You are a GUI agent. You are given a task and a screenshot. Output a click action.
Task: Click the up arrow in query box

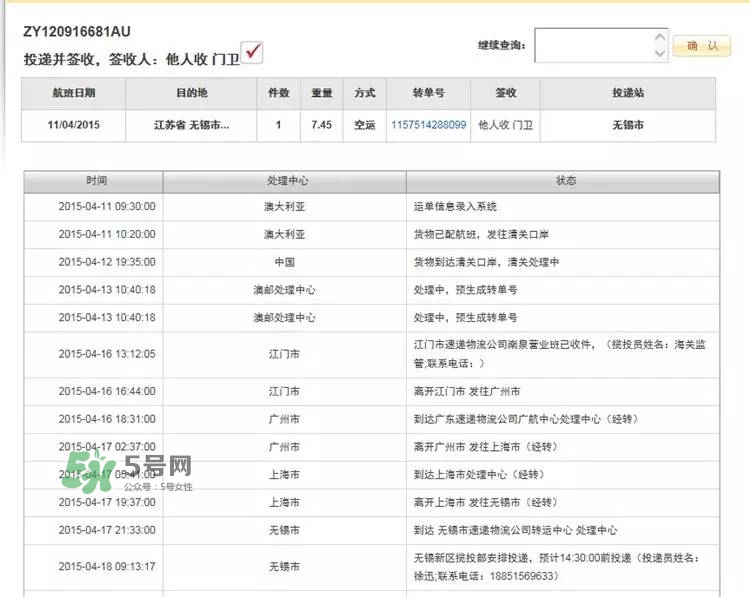tap(659, 35)
